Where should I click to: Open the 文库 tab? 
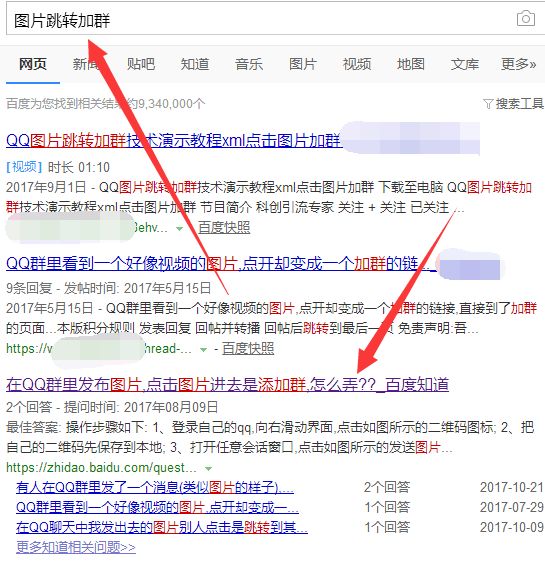[465, 64]
